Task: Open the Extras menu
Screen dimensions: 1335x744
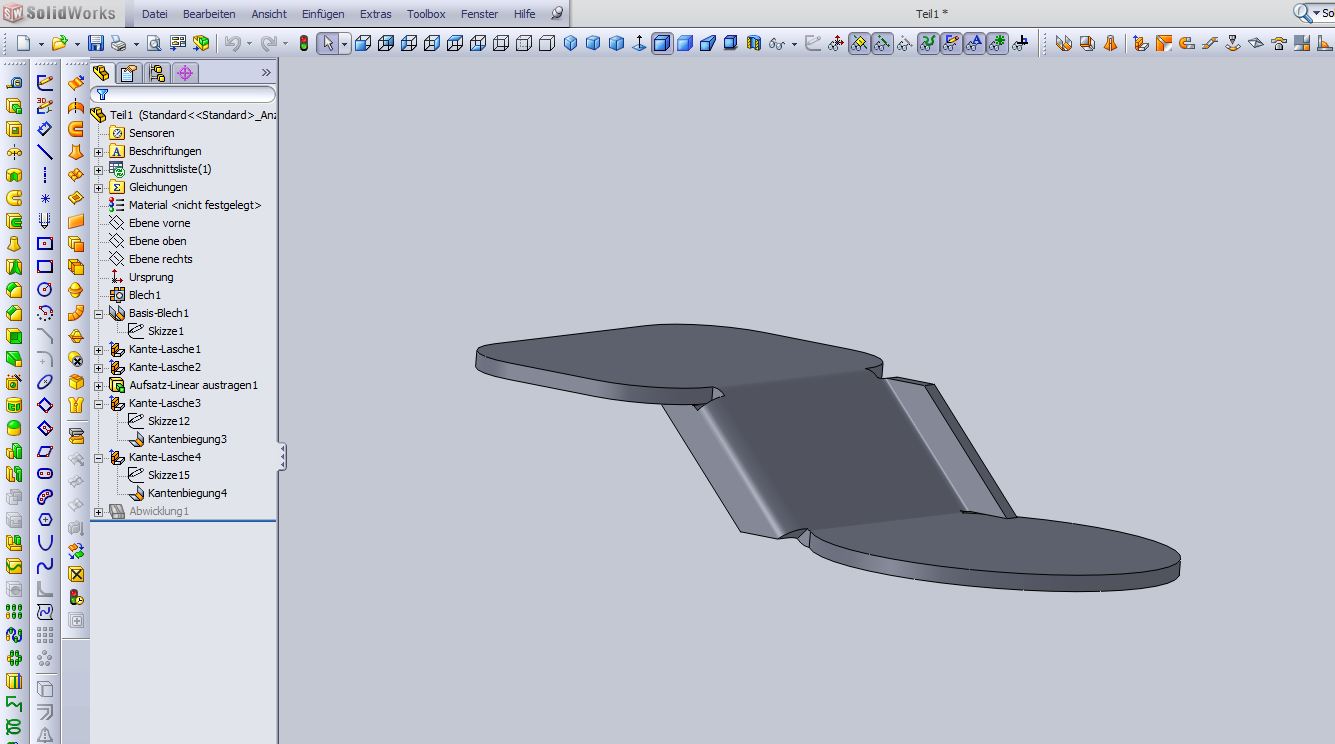Action: pyautogui.click(x=376, y=14)
